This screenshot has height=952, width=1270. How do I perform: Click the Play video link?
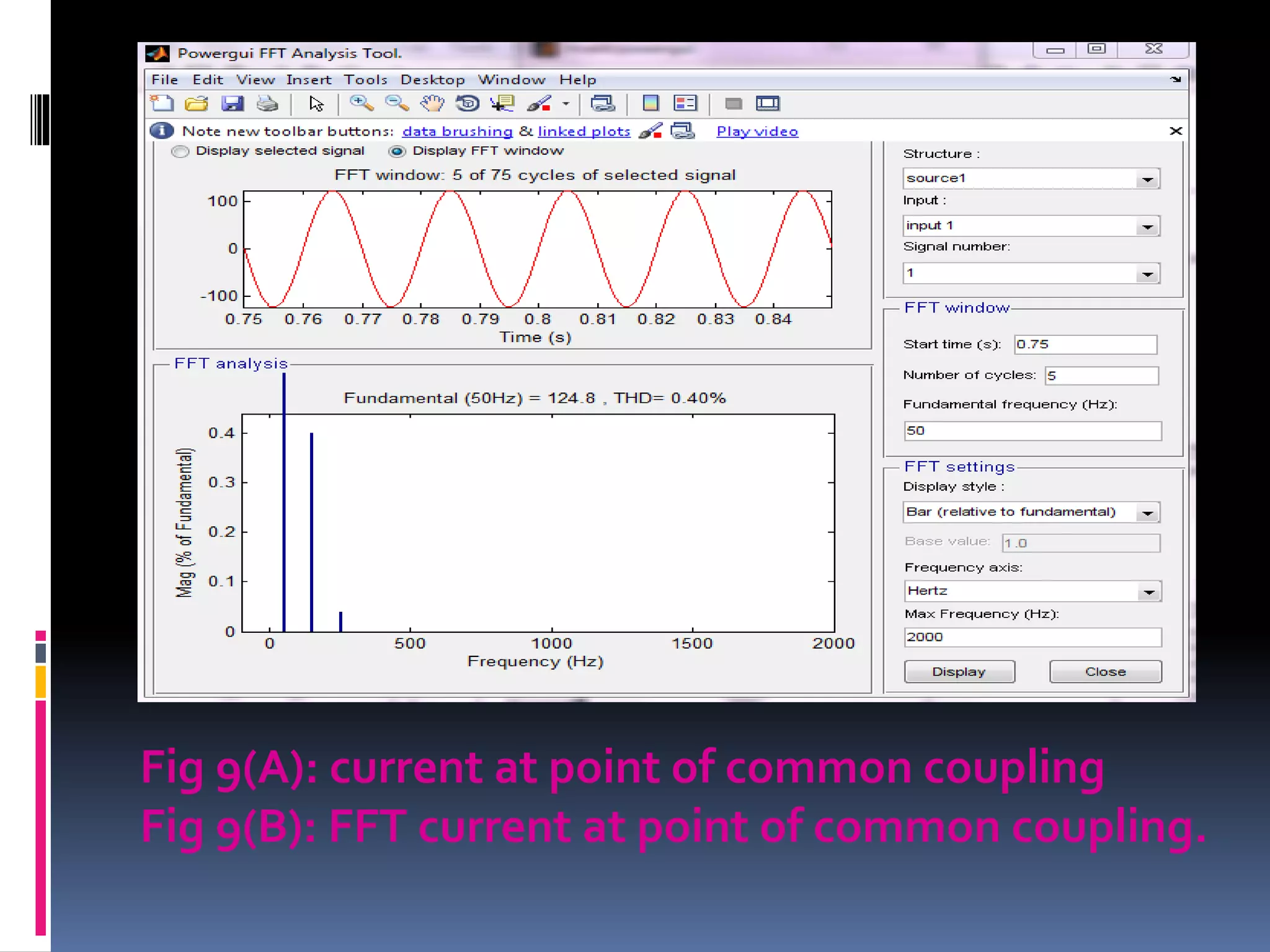(x=757, y=131)
